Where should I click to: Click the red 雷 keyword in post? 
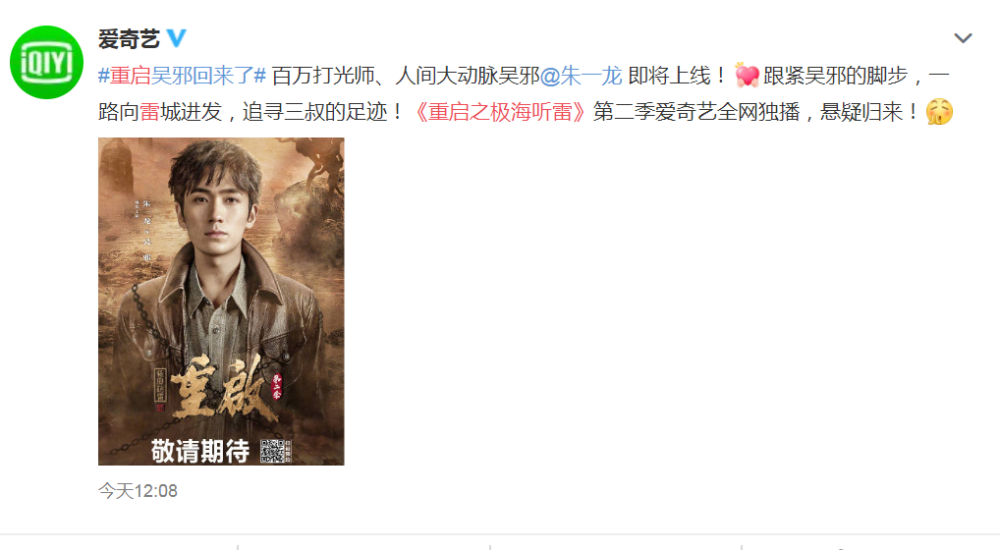pyautogui.click(x=150, y=112)
